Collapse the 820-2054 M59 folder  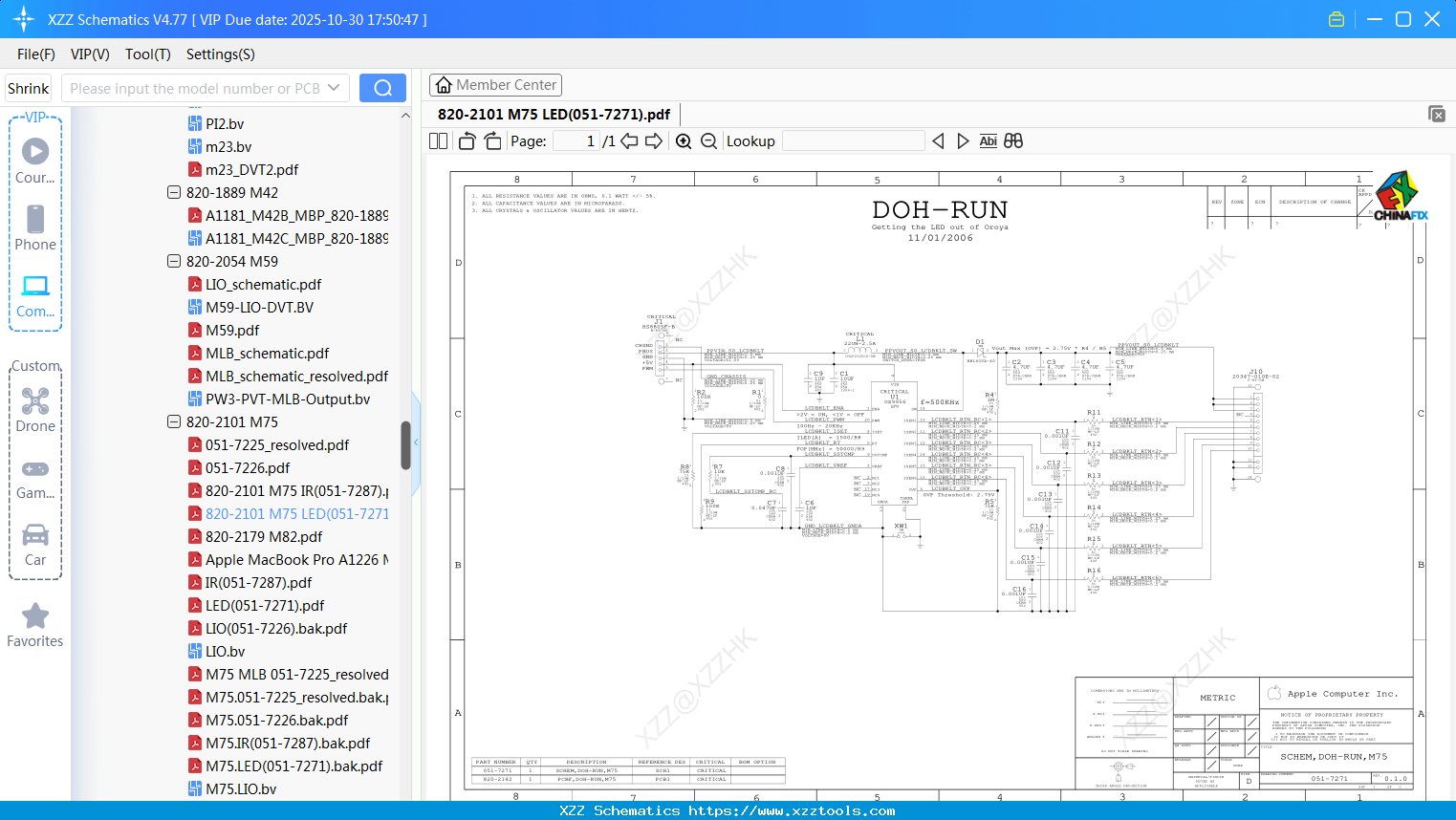point(174,261)
